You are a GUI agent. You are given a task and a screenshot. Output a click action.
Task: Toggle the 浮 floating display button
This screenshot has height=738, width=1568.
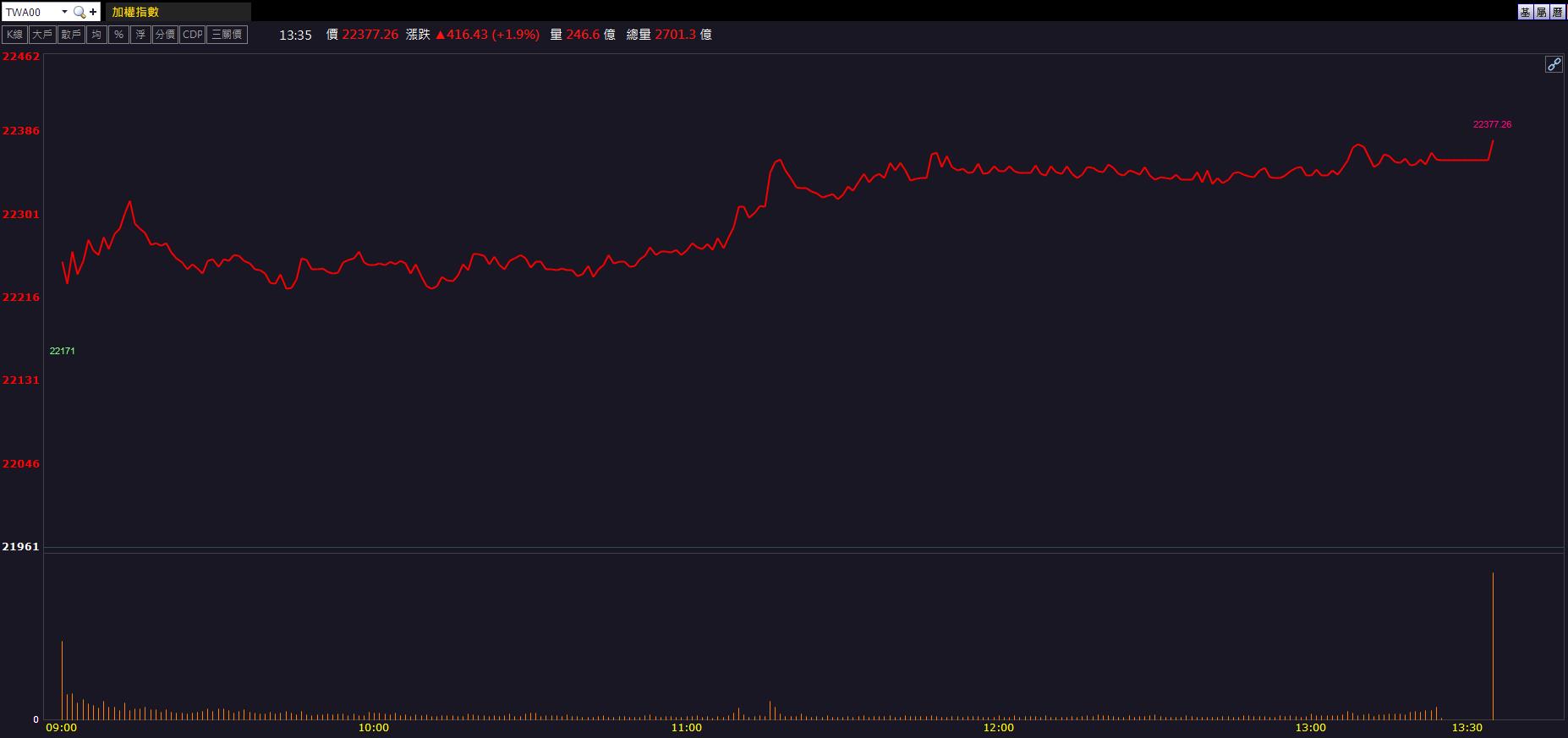pos(140,35)
